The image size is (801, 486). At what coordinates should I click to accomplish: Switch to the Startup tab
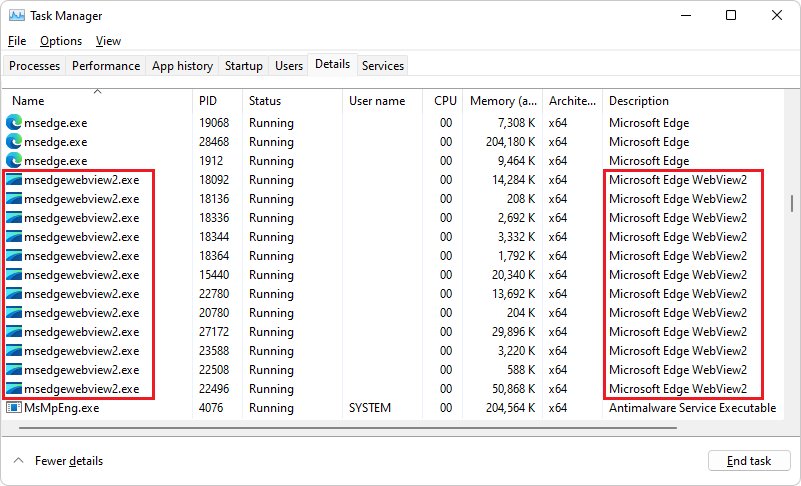[x=244, y=66]
